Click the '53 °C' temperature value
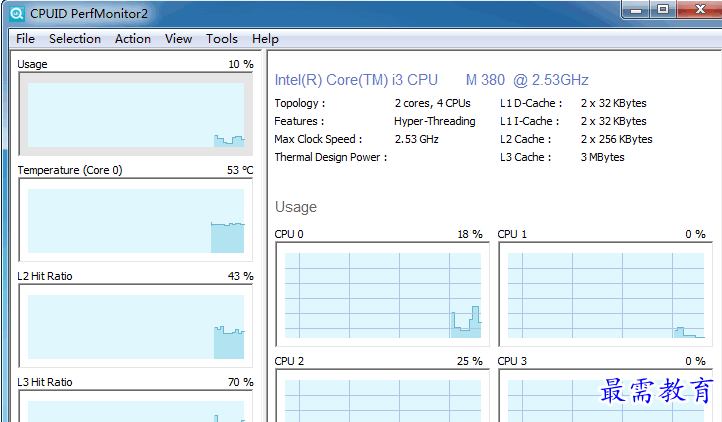The image size is (722, 422). pos(240,170)
